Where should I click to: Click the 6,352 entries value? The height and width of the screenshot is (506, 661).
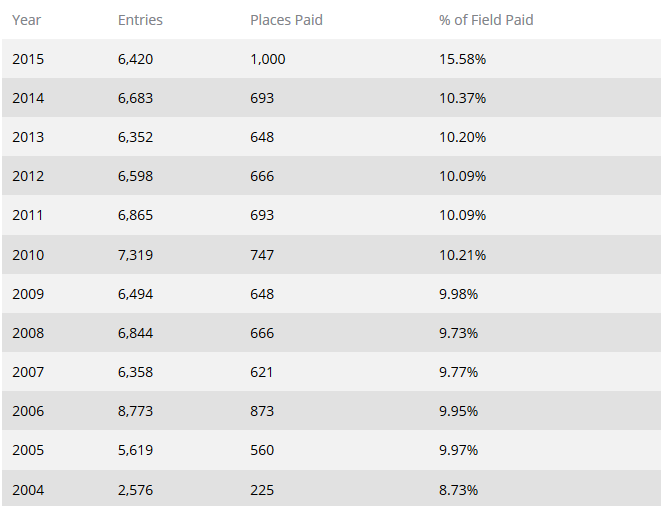click(x=135, y=137)
